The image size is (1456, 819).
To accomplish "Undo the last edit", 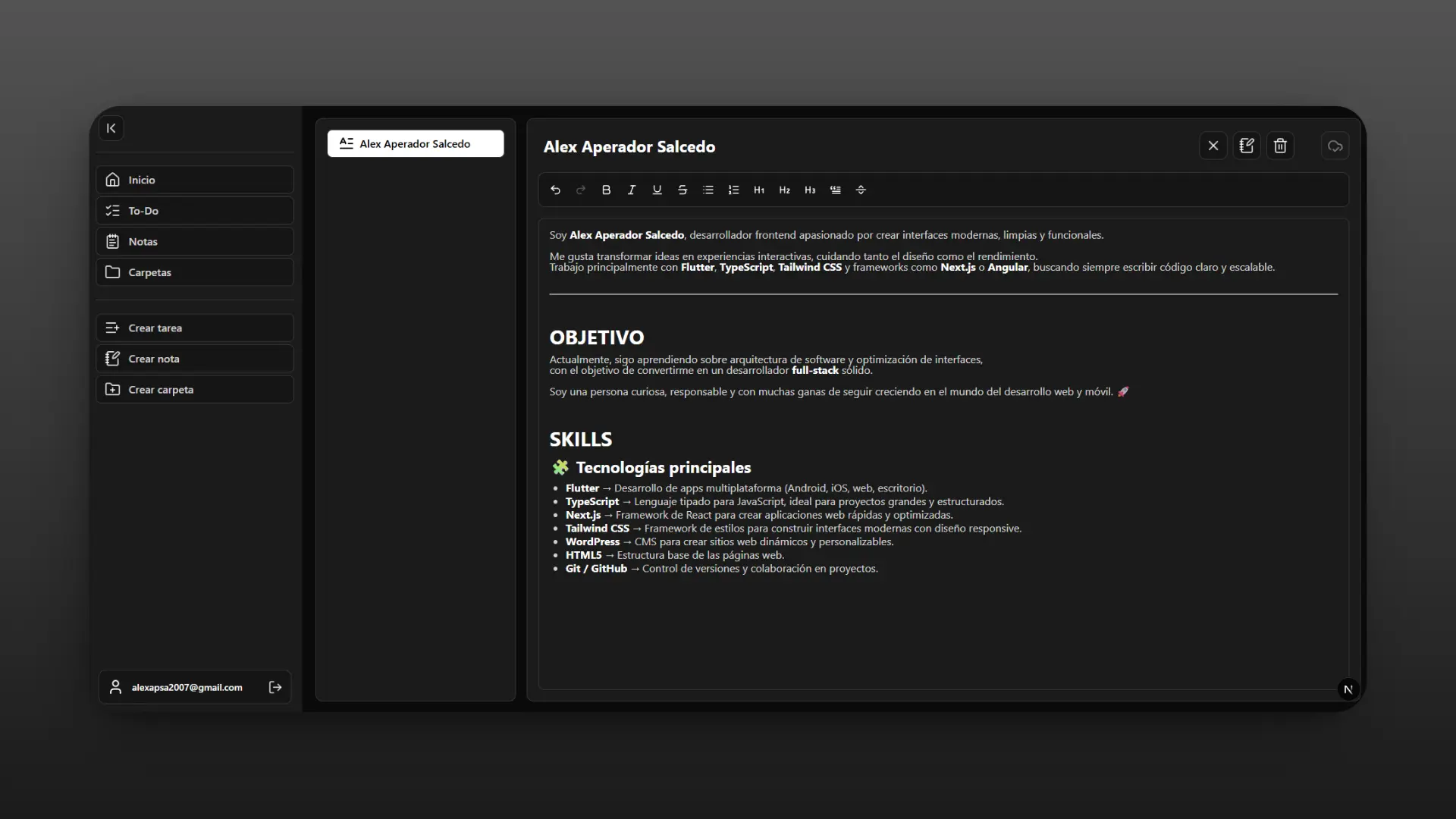I will 555,190.
